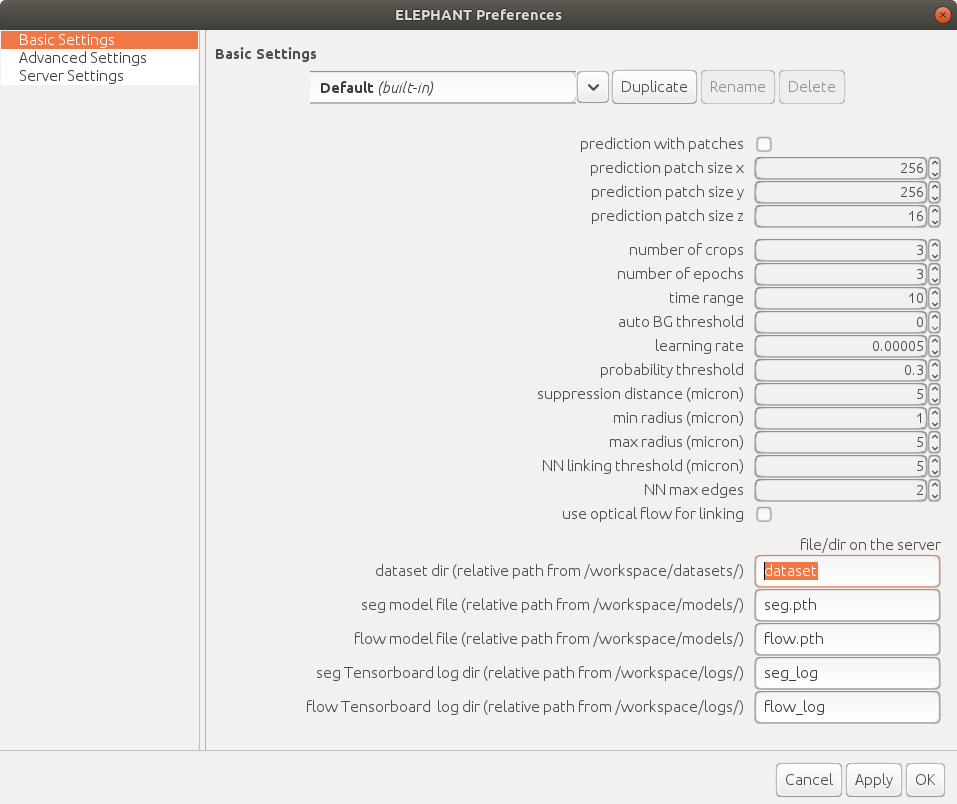Click the Rename profile button
Image resolution: width=957 pixels, height=804 pixels.
point(737,87)
